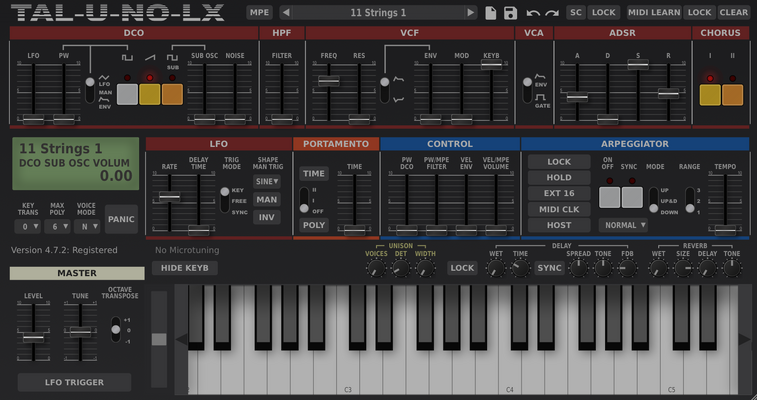Image resolution: width=757 pixels, height=400 pixels.
Task: Click the arpeggiator HOLD button
Action: pyautogui.click(x=559, y=178)
